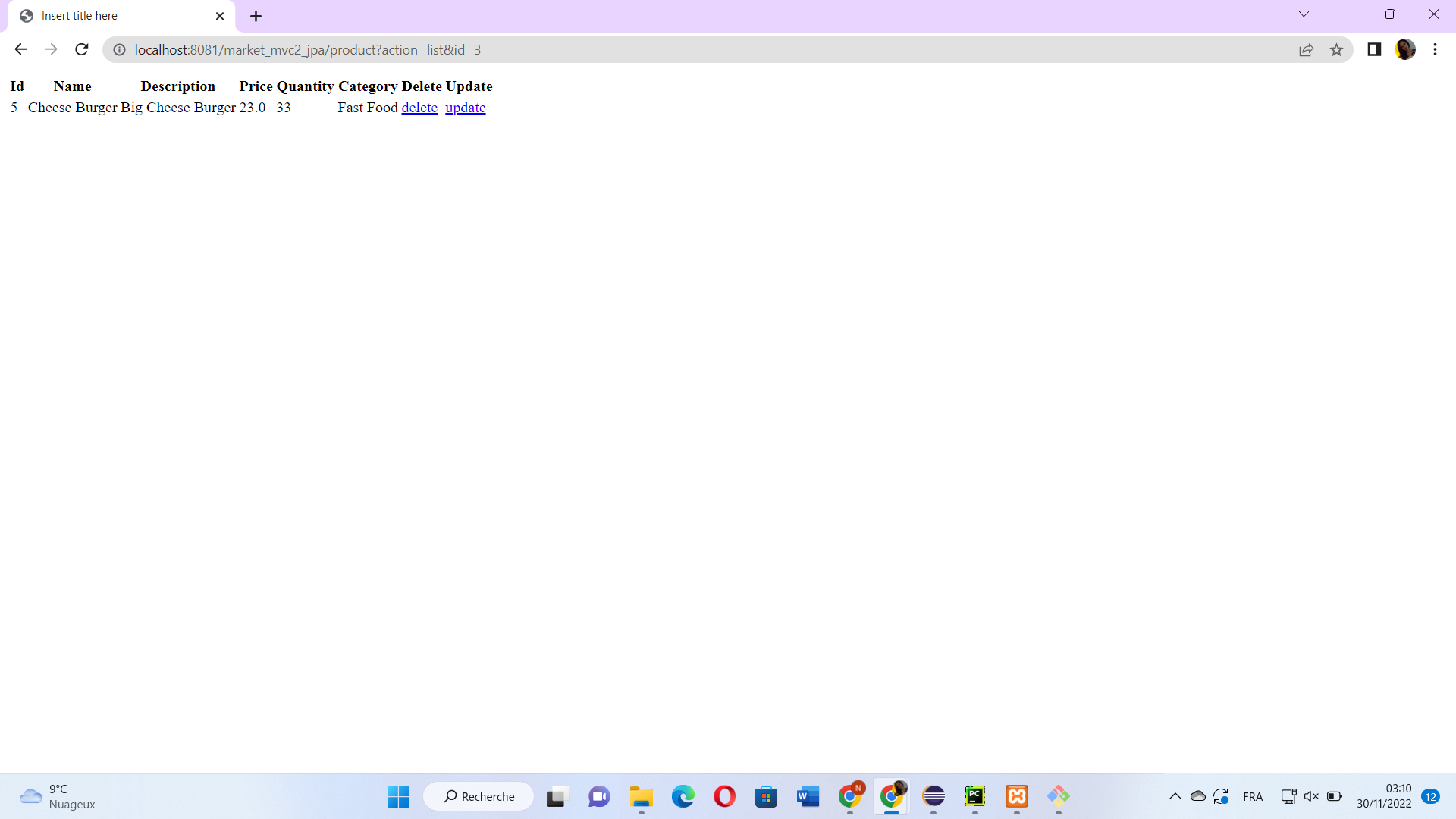Open the Windows Start menu

pyautogui.click(x=398, y=796)
